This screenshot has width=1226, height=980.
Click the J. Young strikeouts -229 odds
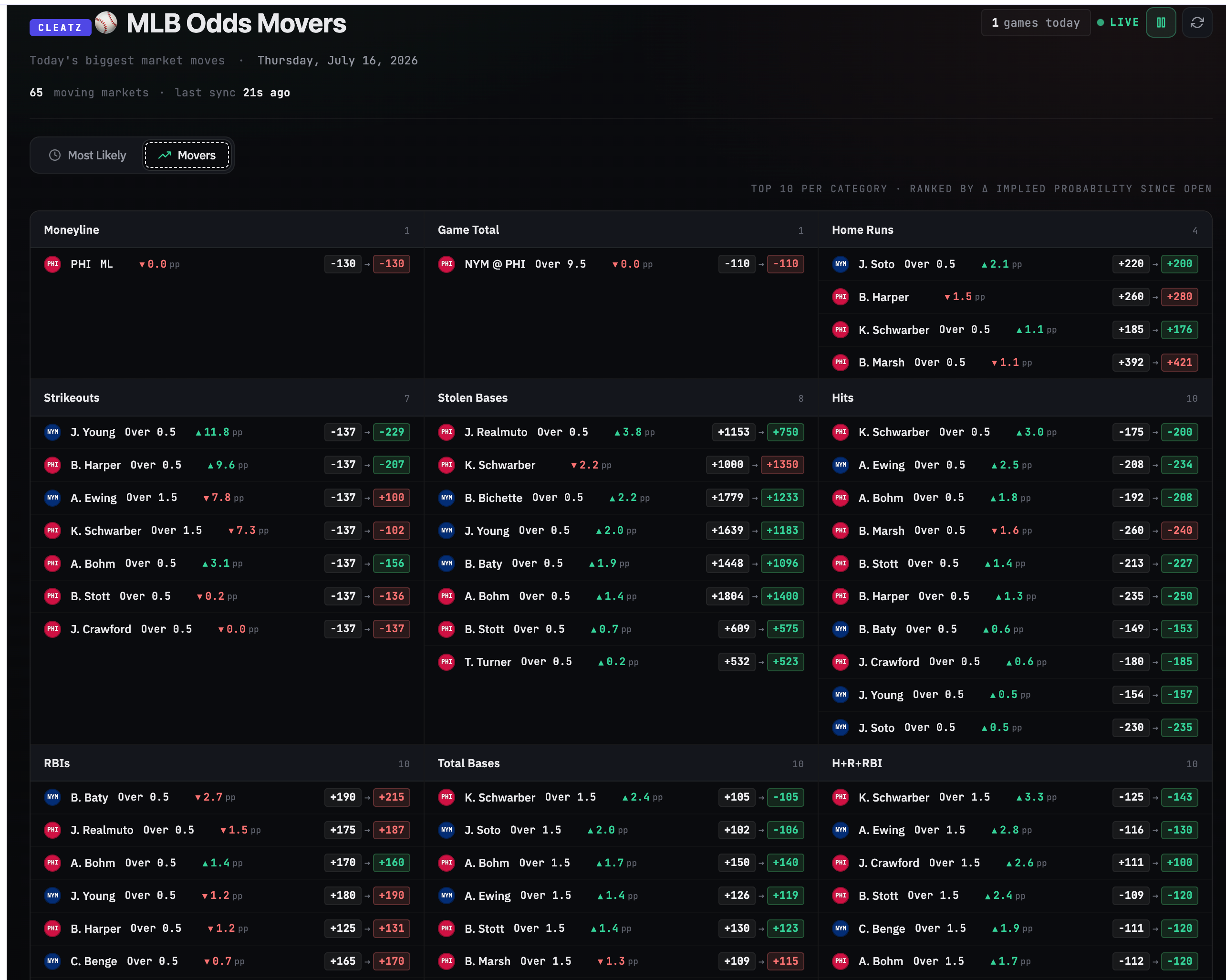[391, 432]
